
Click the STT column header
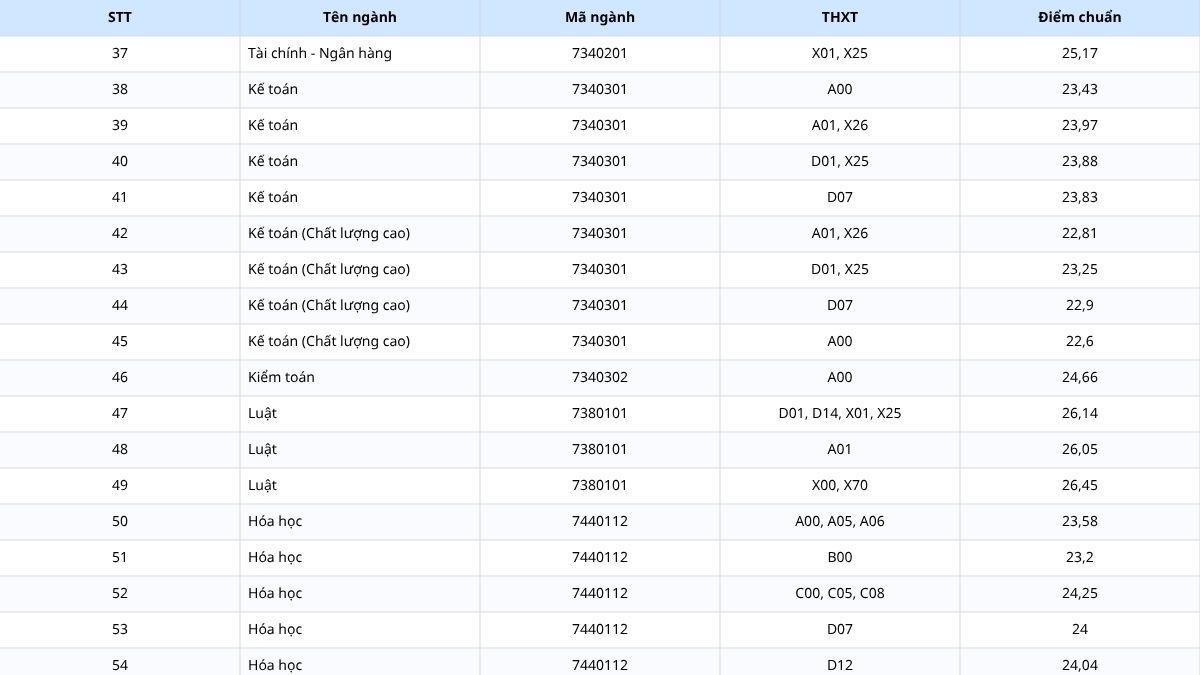[x=120, y=17]
